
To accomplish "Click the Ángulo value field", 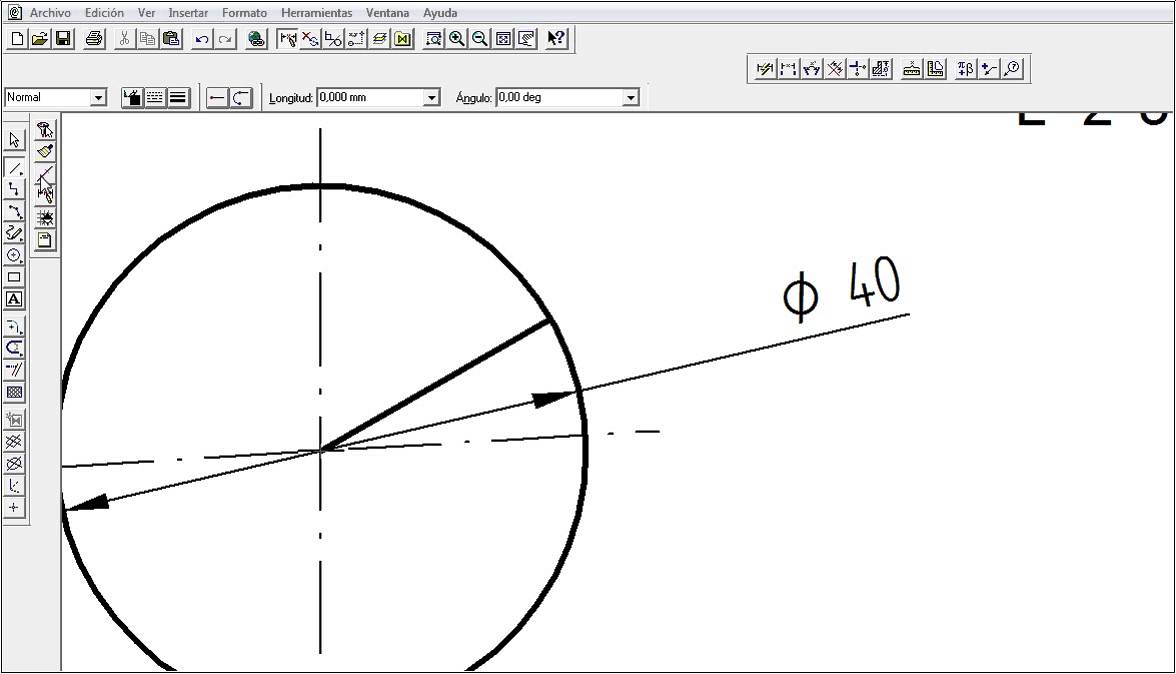I will pyautogui.click(x=560, y=97).
